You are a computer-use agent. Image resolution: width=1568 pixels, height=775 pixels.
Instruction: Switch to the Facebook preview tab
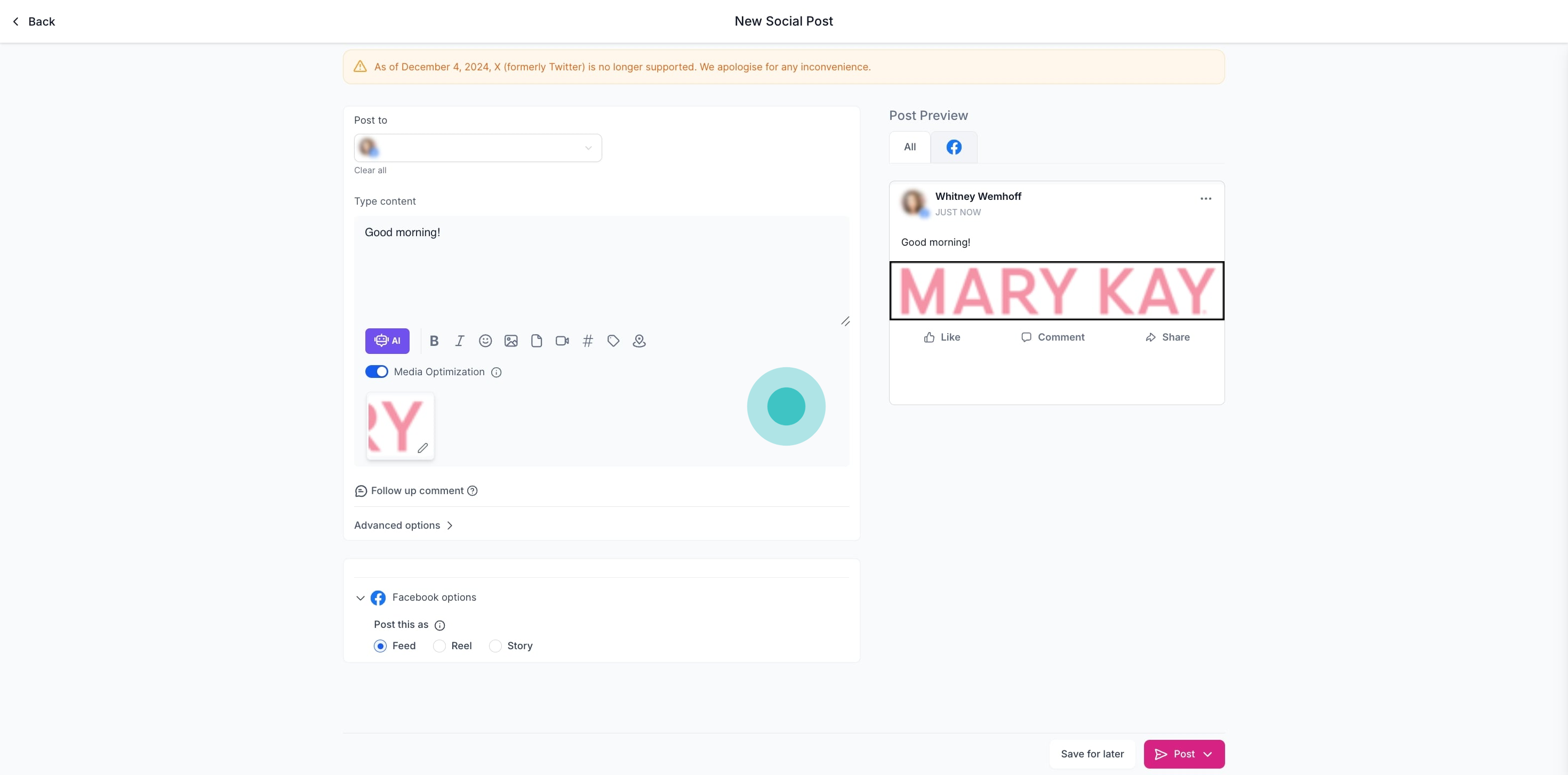tap(954, 147)
